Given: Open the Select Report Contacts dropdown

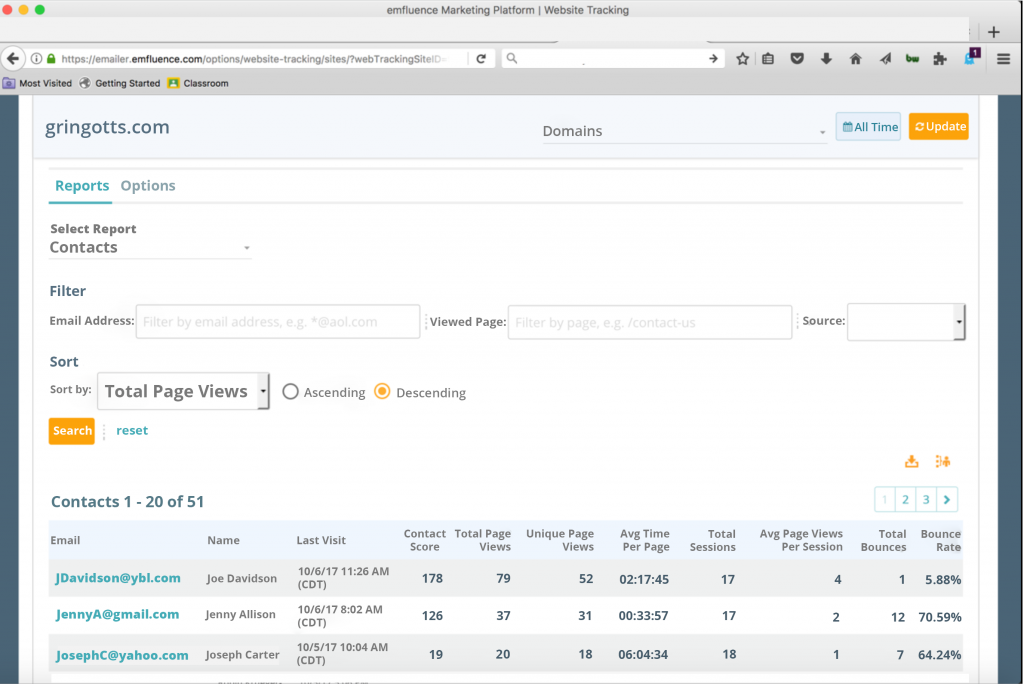Looking at the screenshot, I should [x=149, y=247].
